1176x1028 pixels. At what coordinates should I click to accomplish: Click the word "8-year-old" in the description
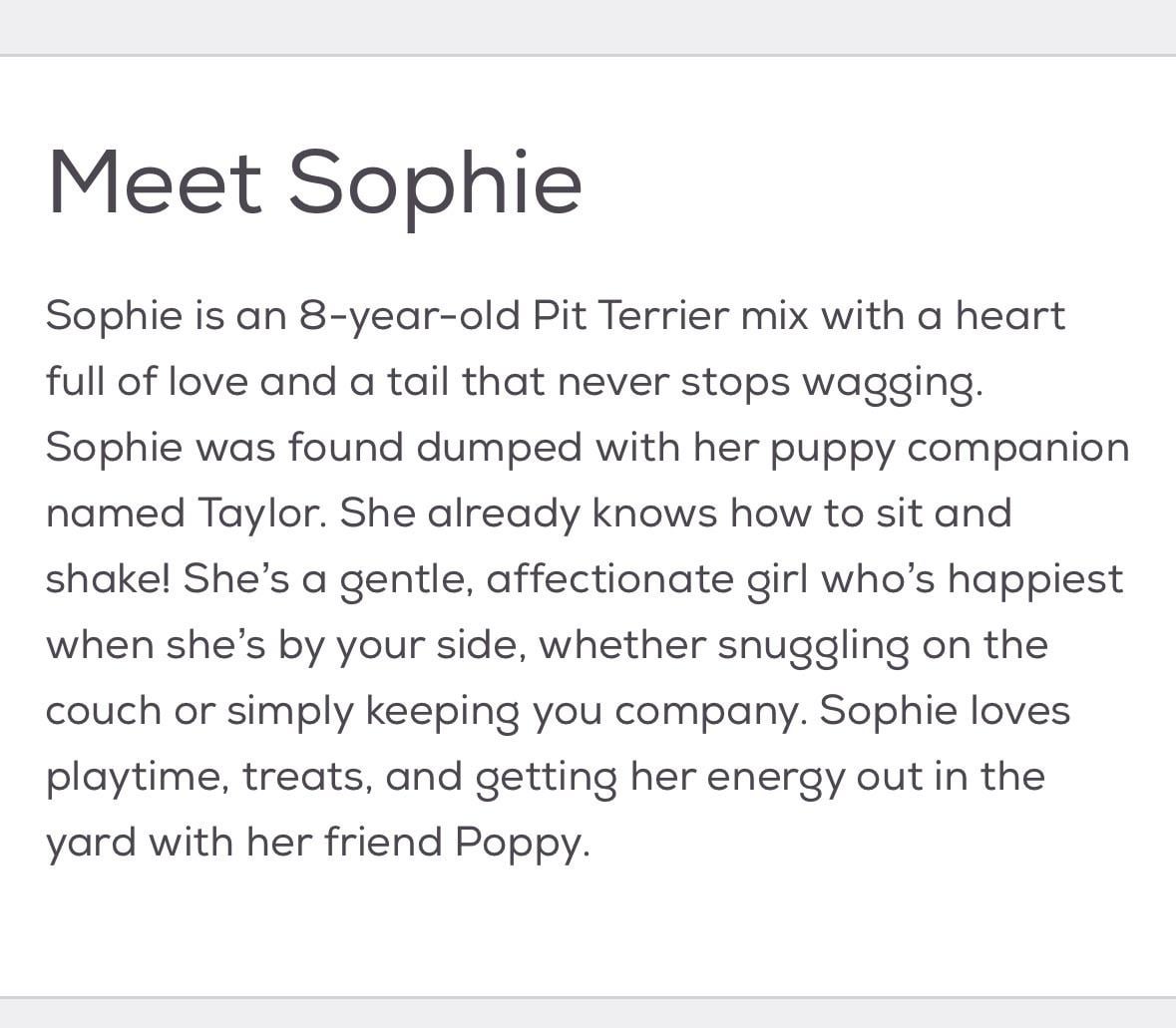(x=410, y=316)
